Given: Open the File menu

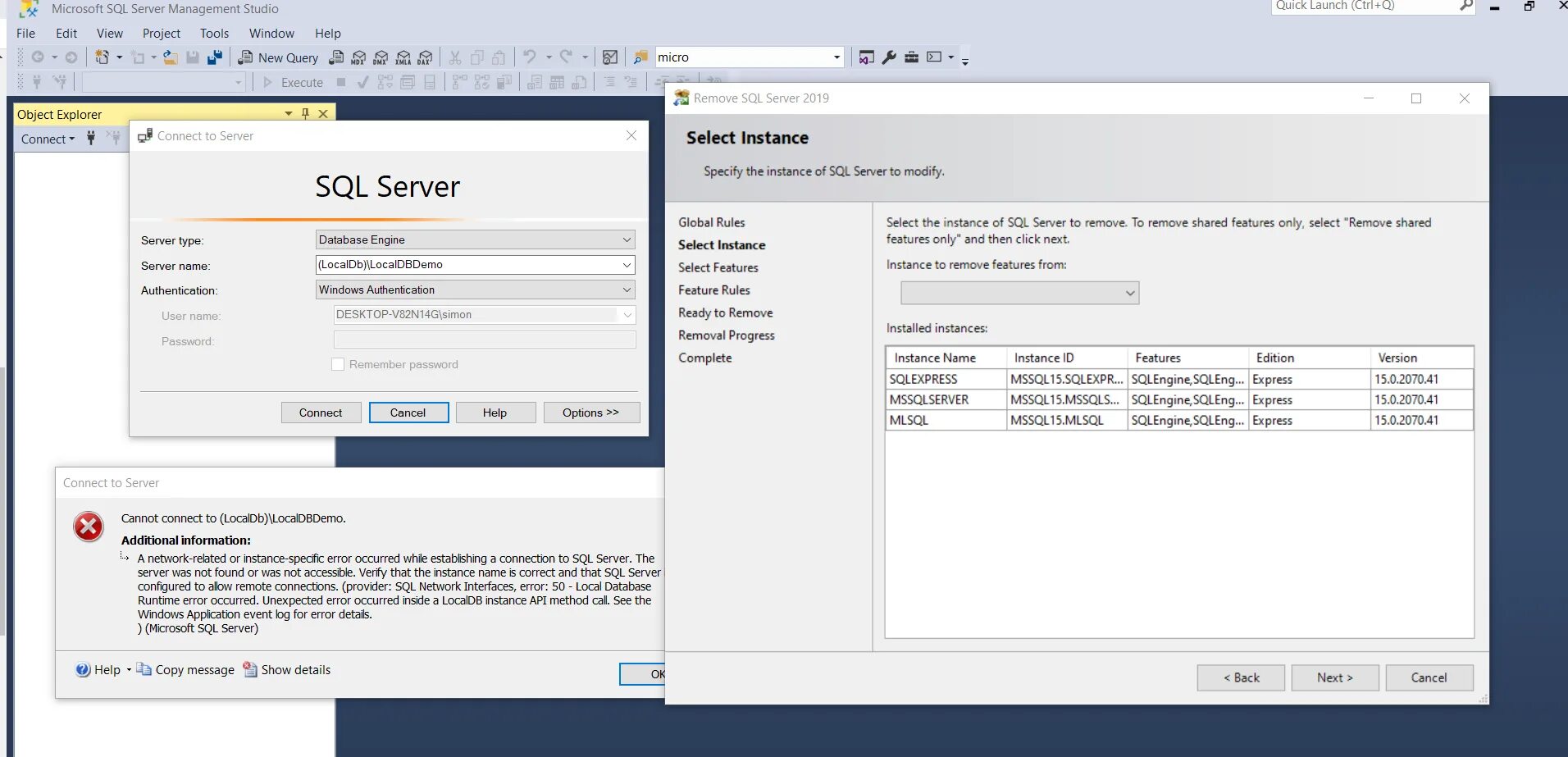Looking at the screenshot, I should click(x=26, y=34).
